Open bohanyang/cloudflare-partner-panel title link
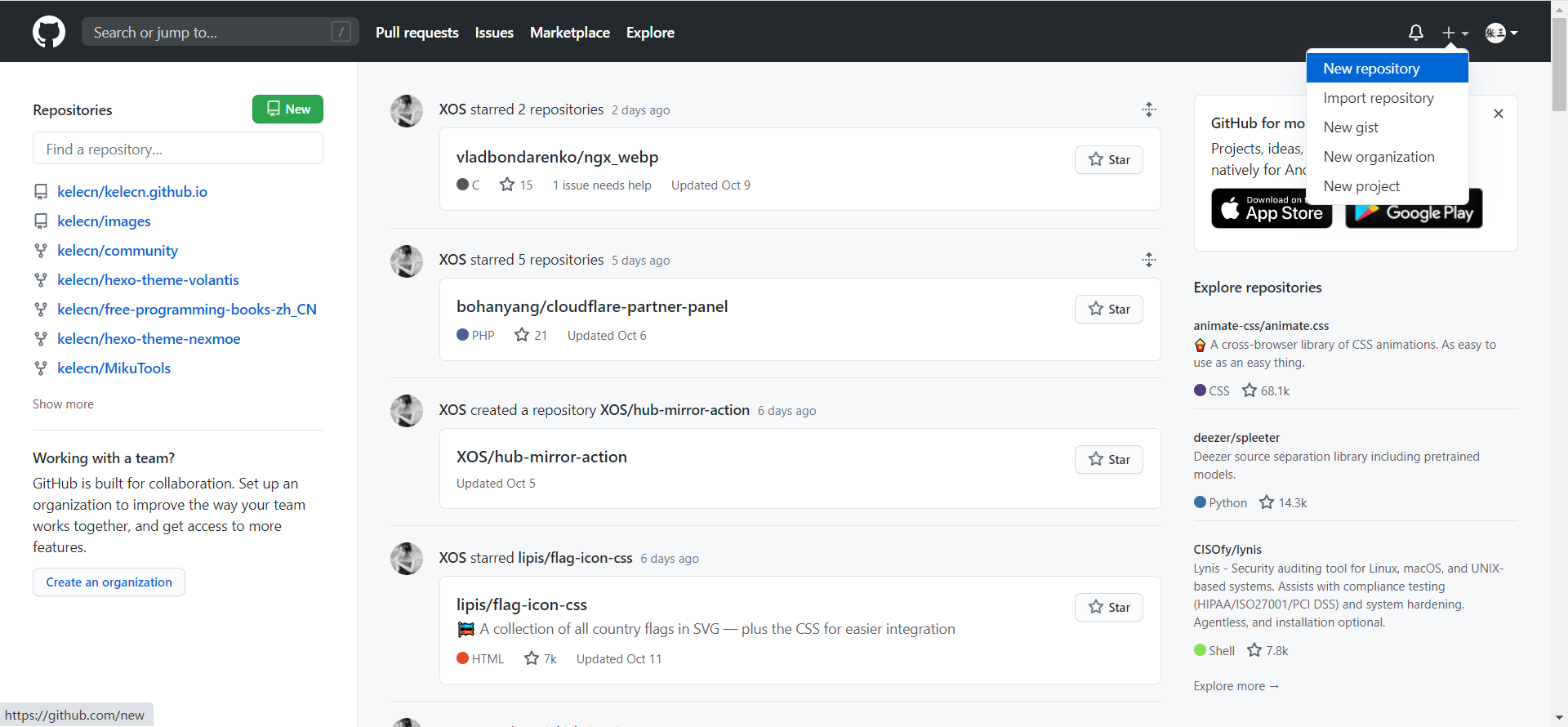The image size is (1568, 727). coord(592,306)
